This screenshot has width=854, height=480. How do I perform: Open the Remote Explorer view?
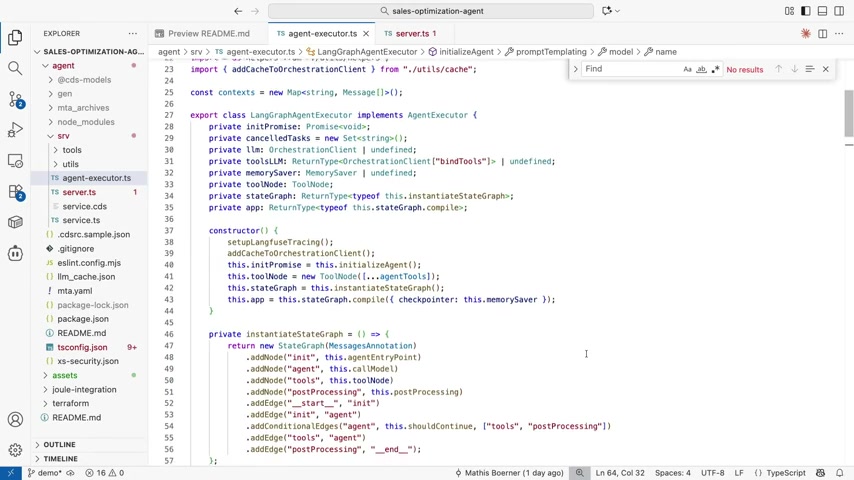point(15,161)
